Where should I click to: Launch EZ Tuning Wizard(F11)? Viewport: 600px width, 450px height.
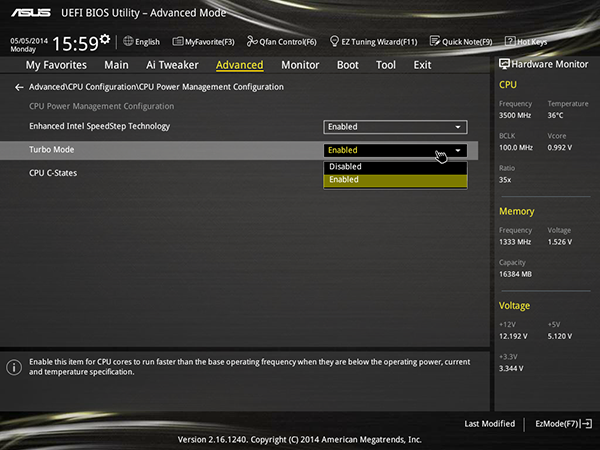(373, 41)
